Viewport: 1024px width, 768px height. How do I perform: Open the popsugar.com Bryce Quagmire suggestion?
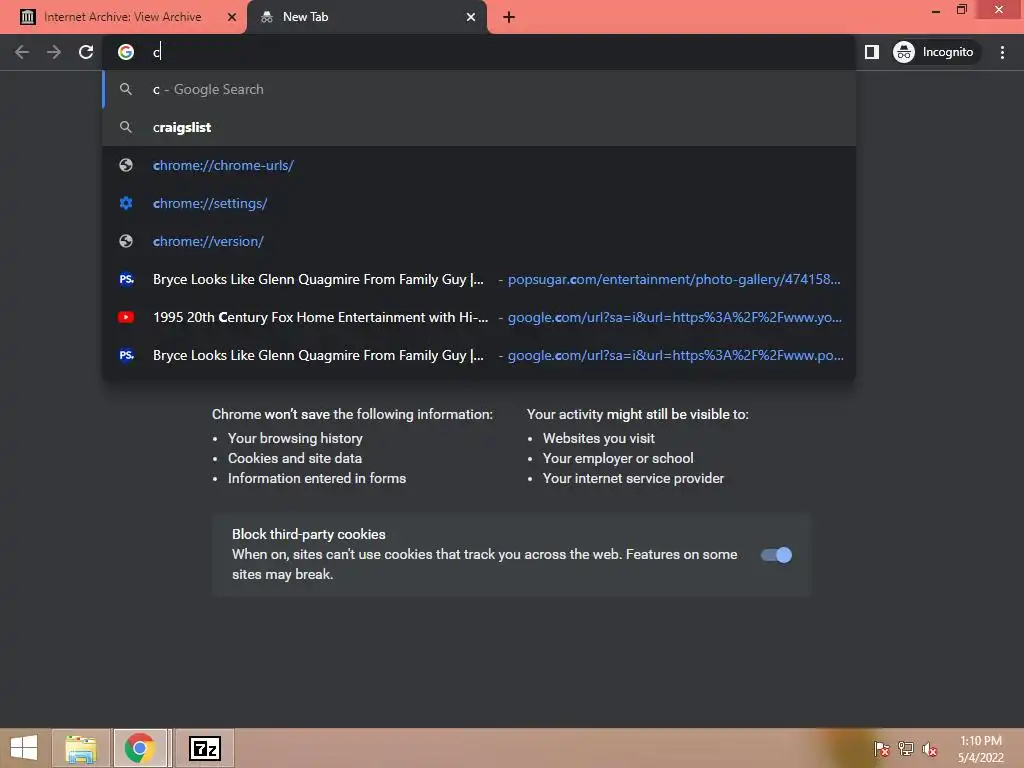pos(479,280)
